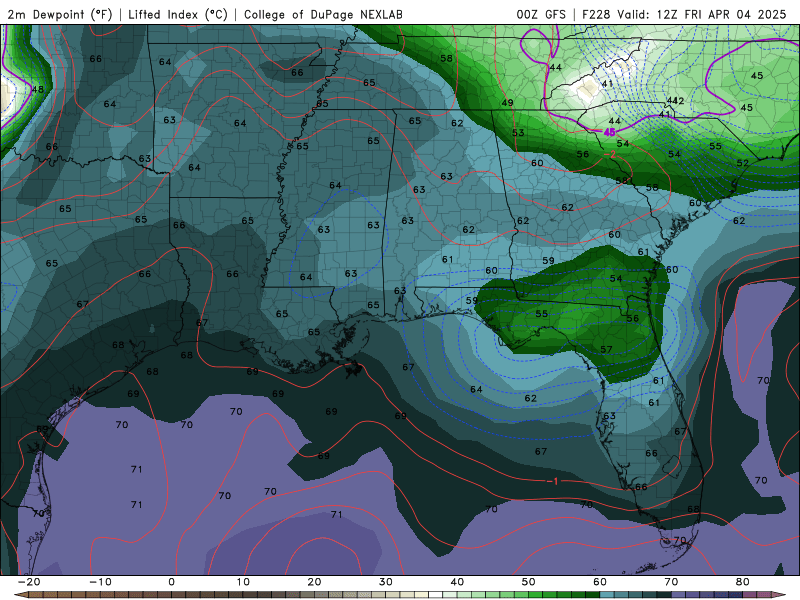
Task: Click the "20" colorbar label
Action: pyautogui.click(x=314, y=582)
